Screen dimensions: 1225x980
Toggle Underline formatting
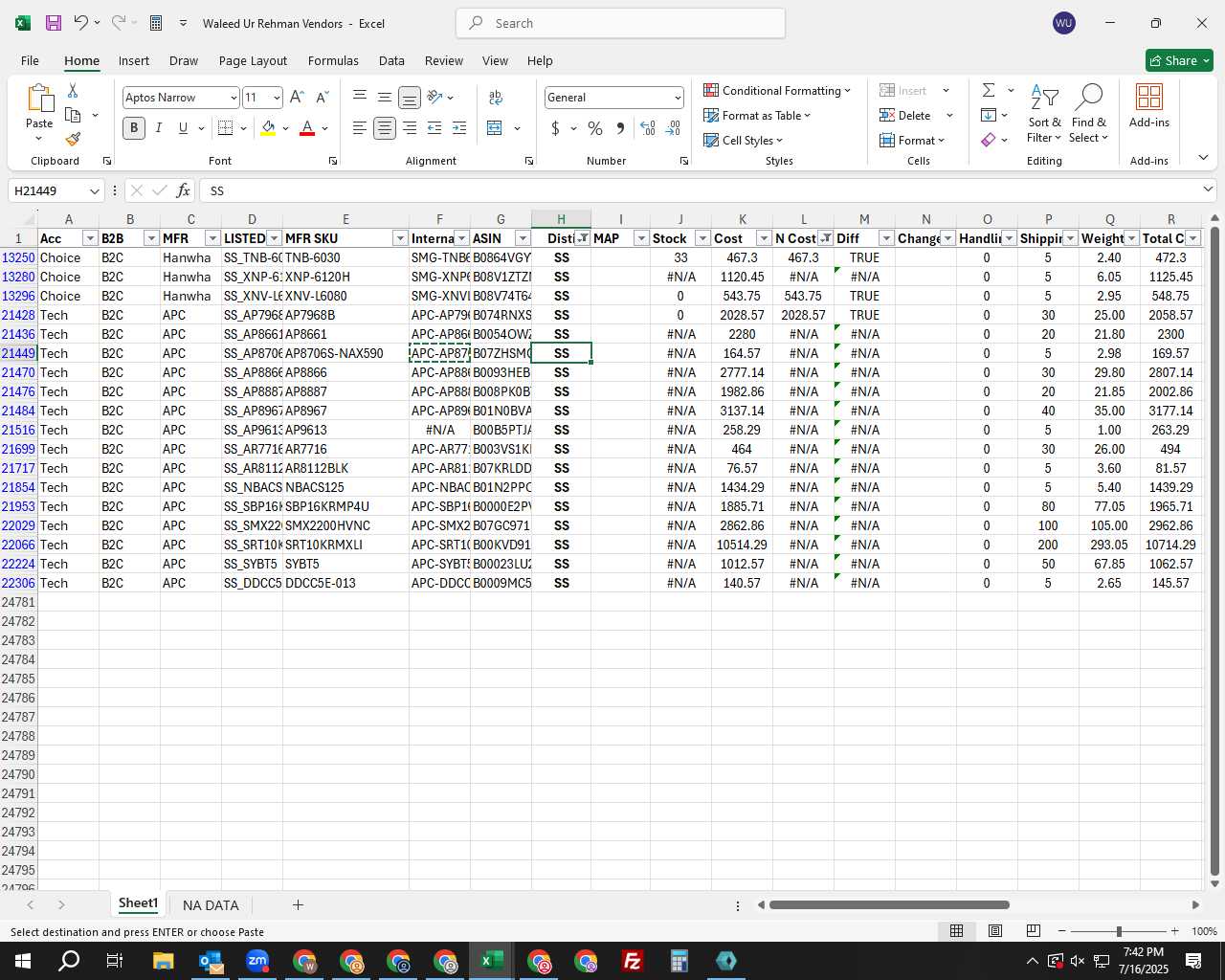(x=183, y=128)
